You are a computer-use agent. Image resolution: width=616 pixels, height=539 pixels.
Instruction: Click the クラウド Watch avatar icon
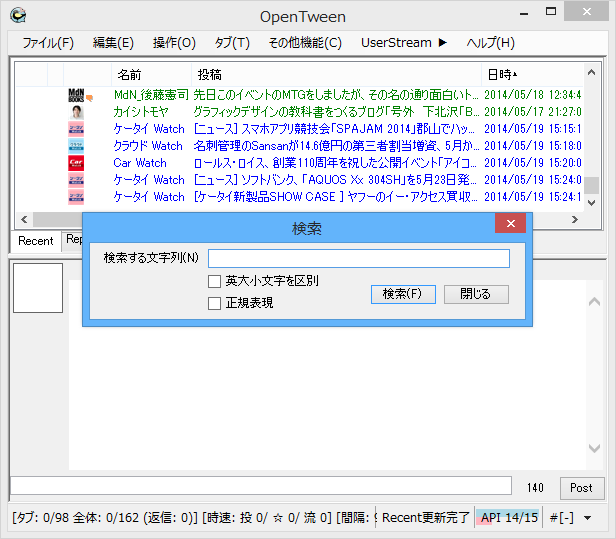pyautogui.click(x=76, y=146)
